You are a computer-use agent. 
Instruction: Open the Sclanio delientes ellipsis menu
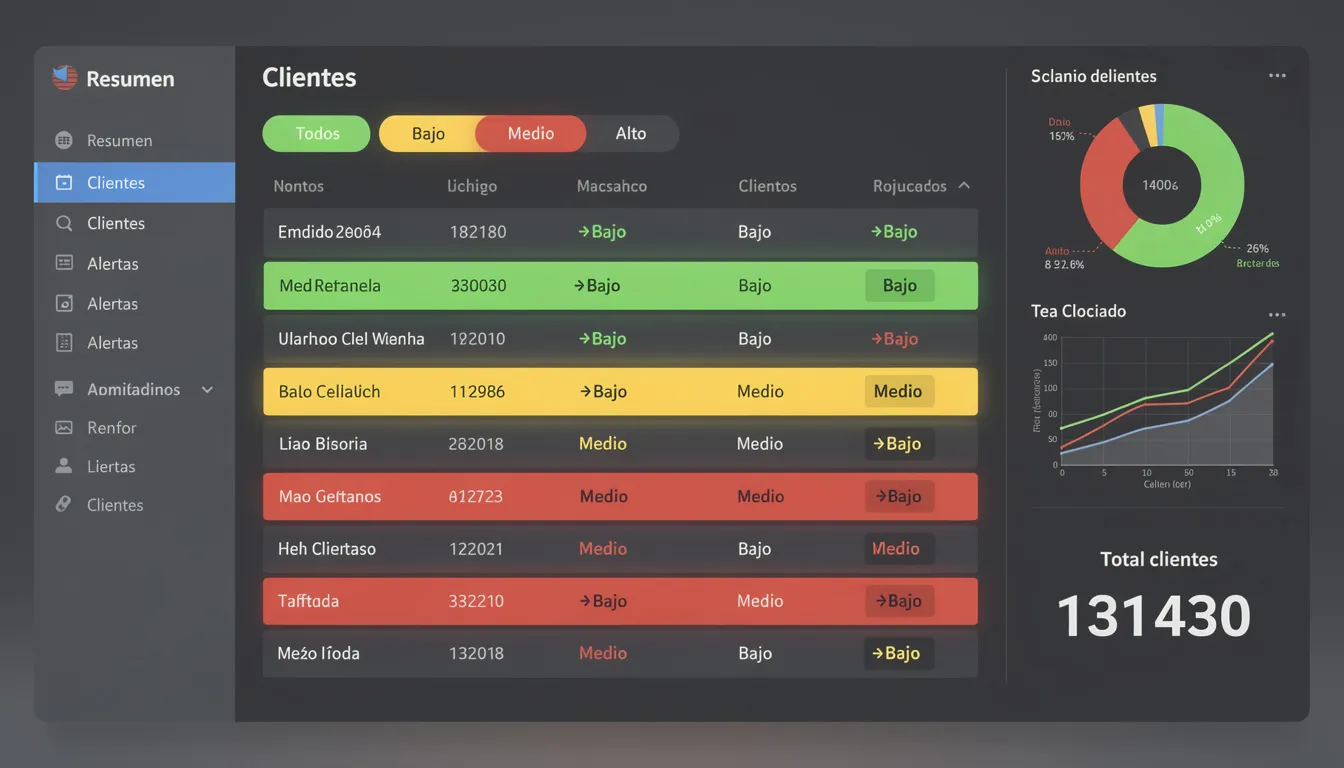pyautogui.click(x=1277, y=75)
